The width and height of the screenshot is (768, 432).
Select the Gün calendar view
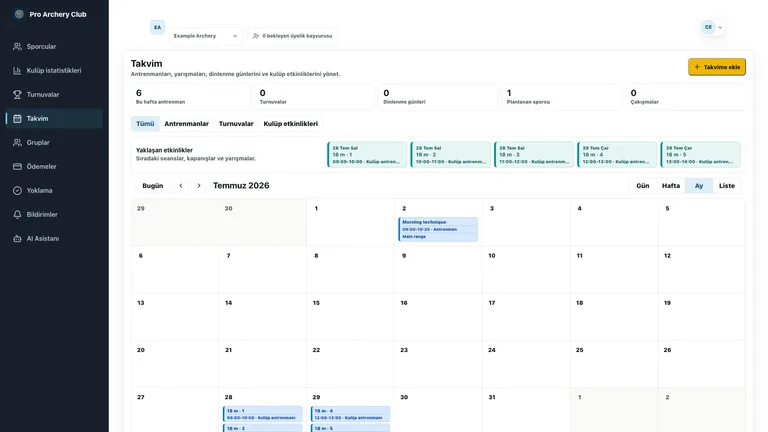643,186
